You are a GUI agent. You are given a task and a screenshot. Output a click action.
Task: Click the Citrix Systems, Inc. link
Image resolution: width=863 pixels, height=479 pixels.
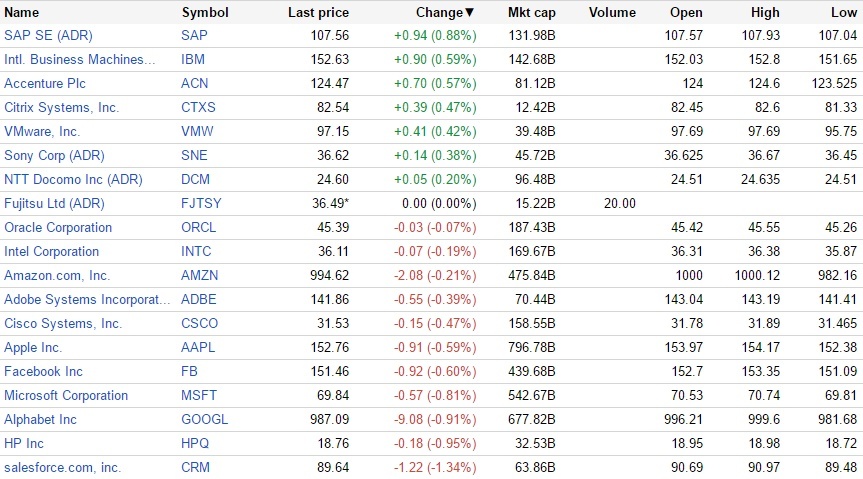(x=62, y=107)
